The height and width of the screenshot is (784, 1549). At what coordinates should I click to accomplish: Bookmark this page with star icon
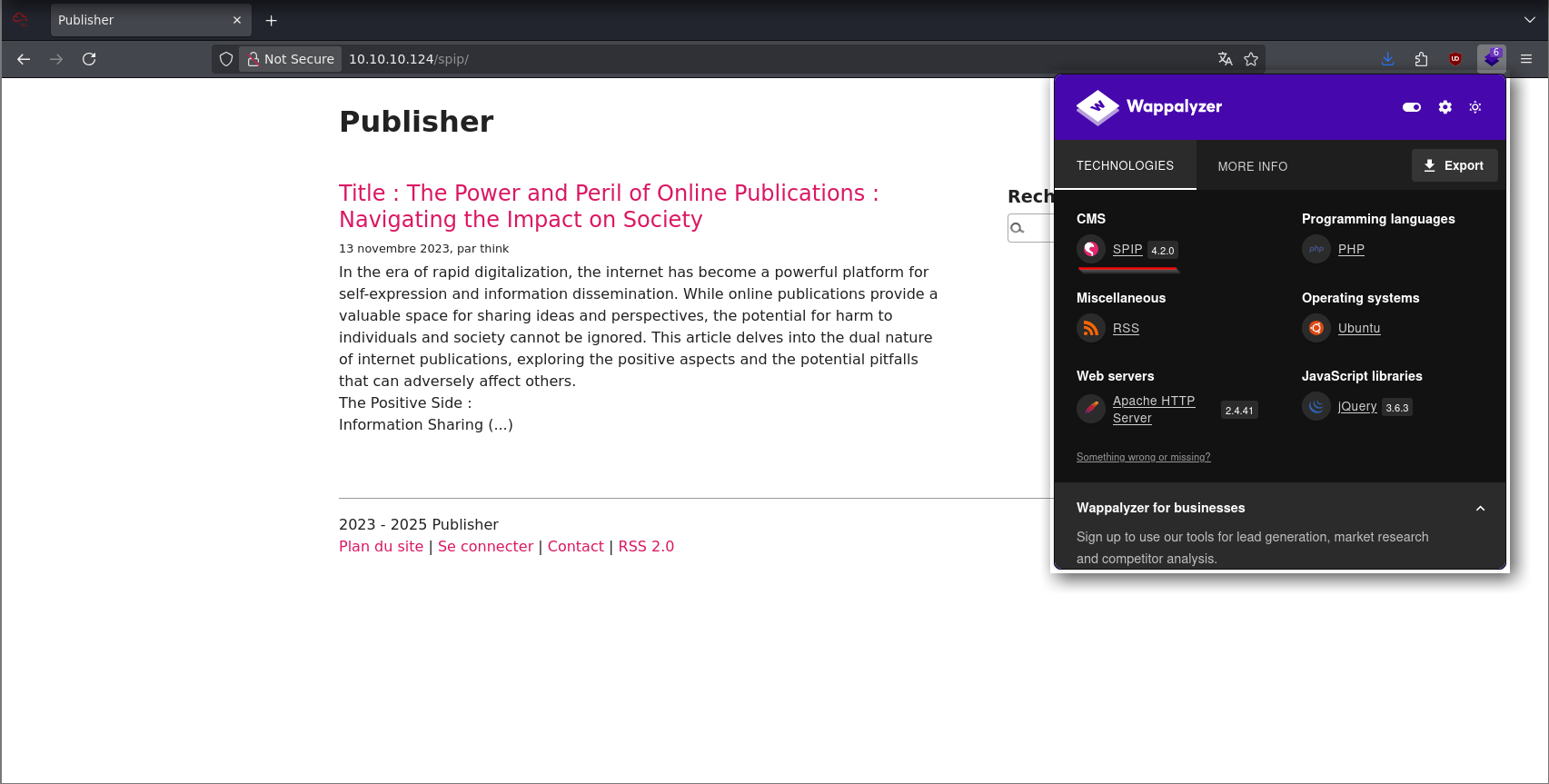pos(1251,59)
